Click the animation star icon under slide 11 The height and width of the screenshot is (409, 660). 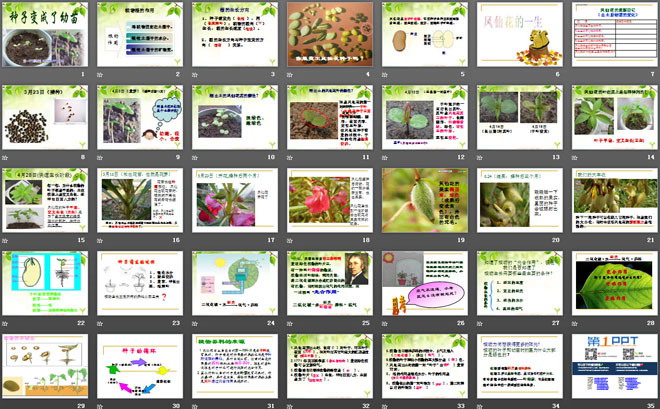click(290, 158)
